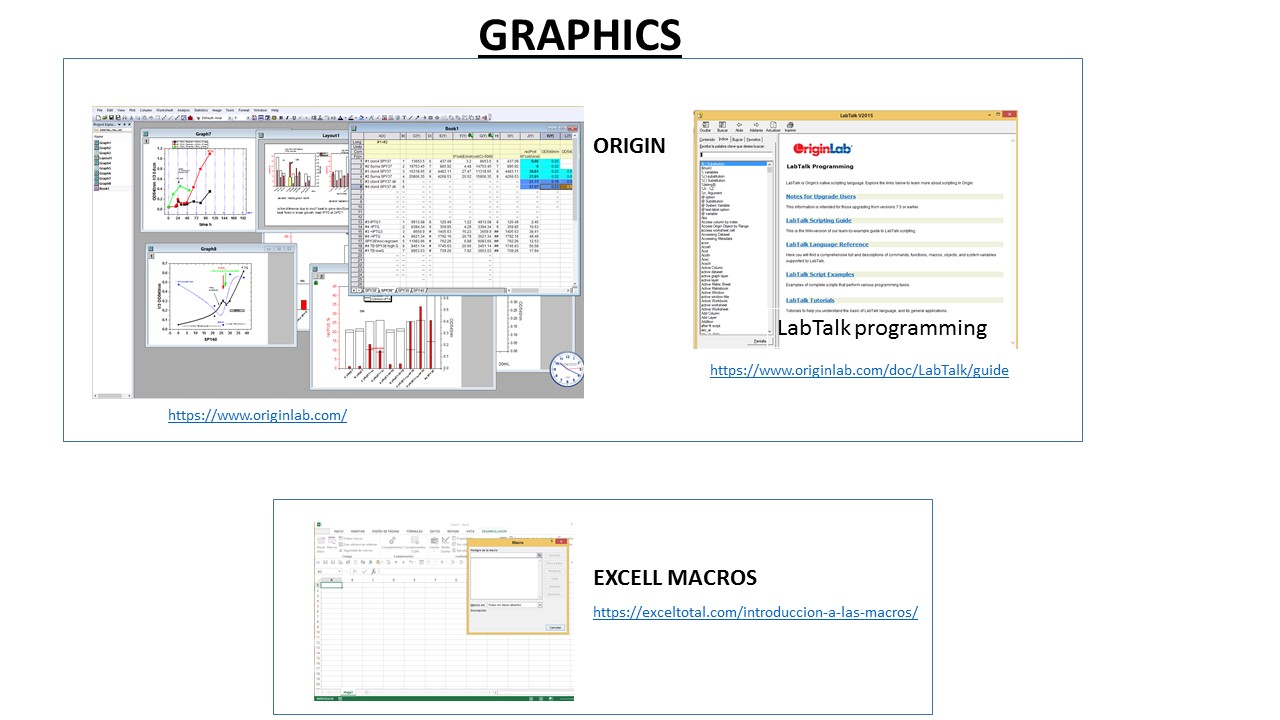Click the Refresh (Actualizar) icon in LabTalk help

(771, 127)
